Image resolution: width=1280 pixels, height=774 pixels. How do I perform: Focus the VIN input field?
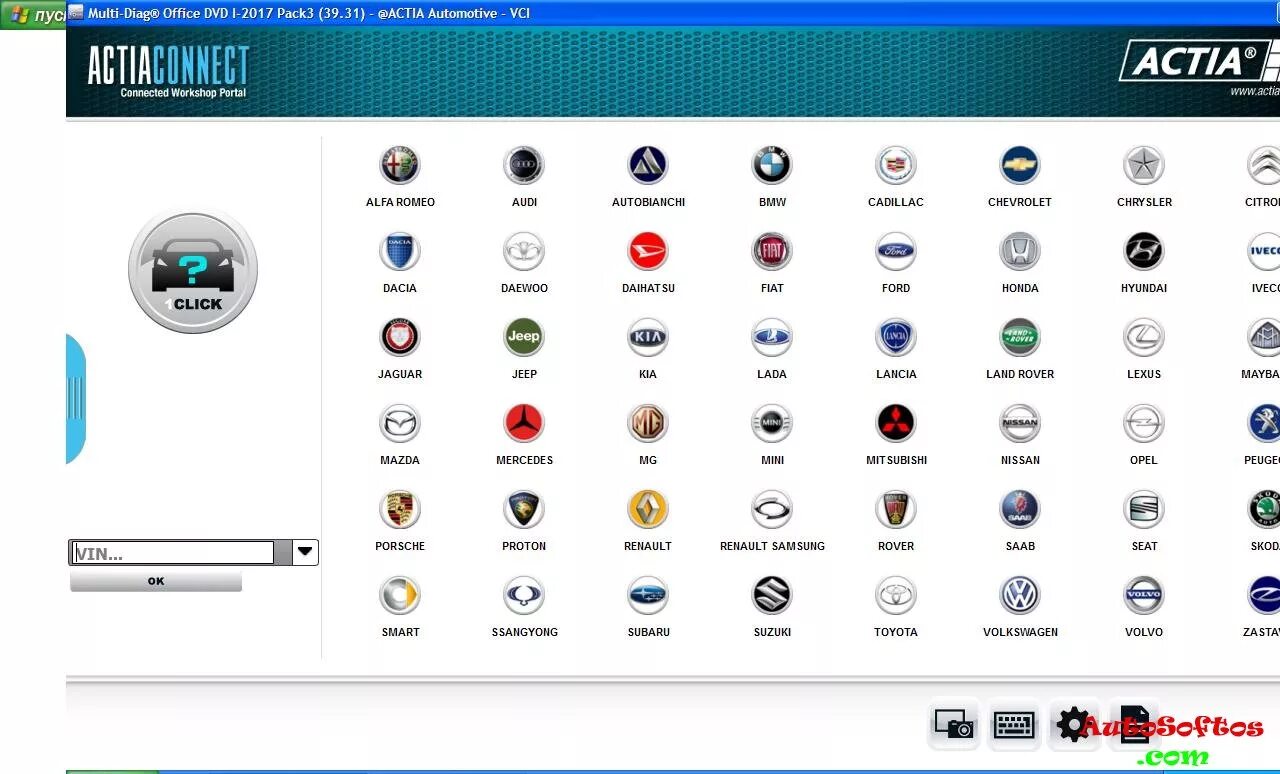tap(172, 553)
